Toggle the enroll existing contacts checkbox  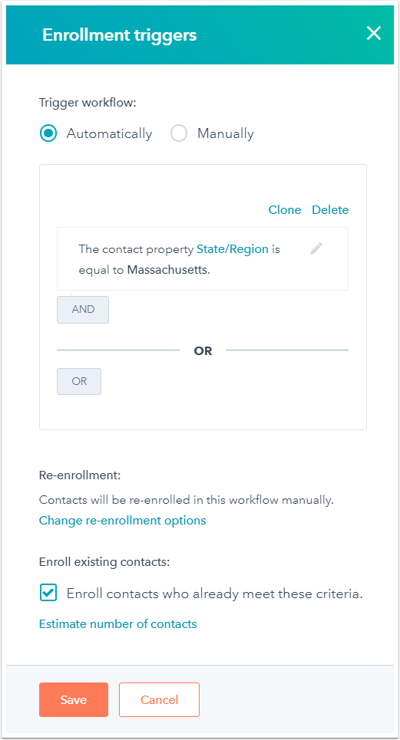click(48, 593)
